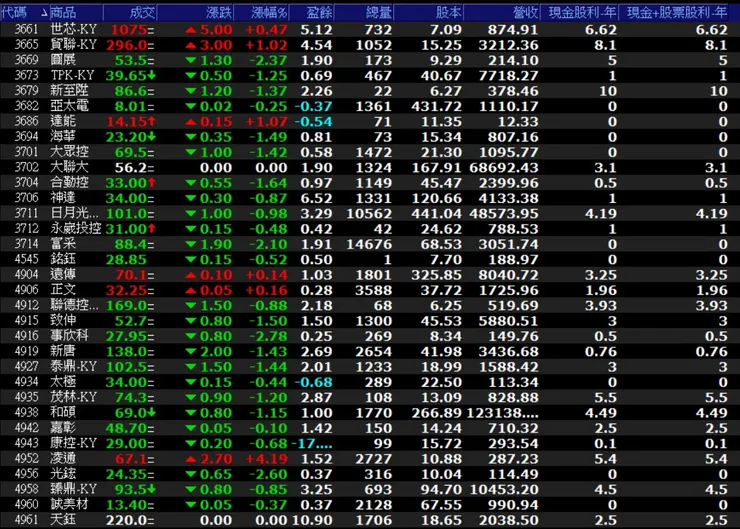Select stock code 3669

[26, 60]
